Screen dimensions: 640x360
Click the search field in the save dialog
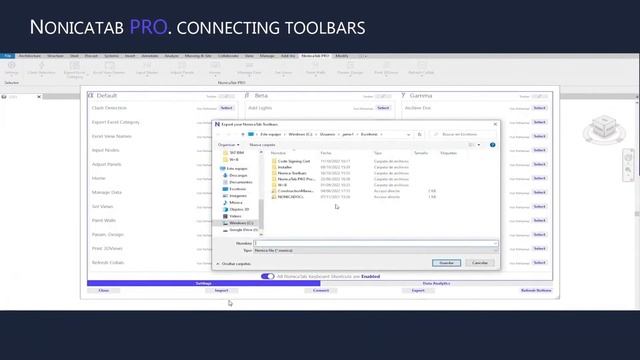[463, 134]
